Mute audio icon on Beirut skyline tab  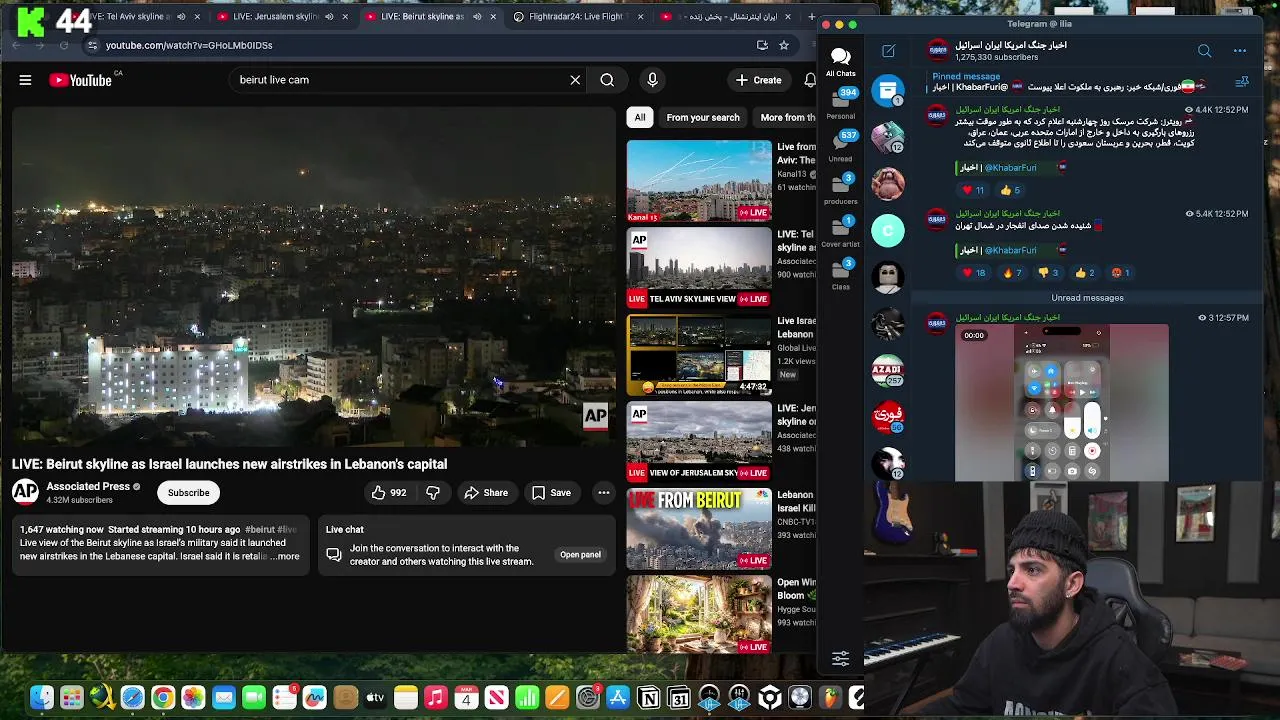point(477,16)
